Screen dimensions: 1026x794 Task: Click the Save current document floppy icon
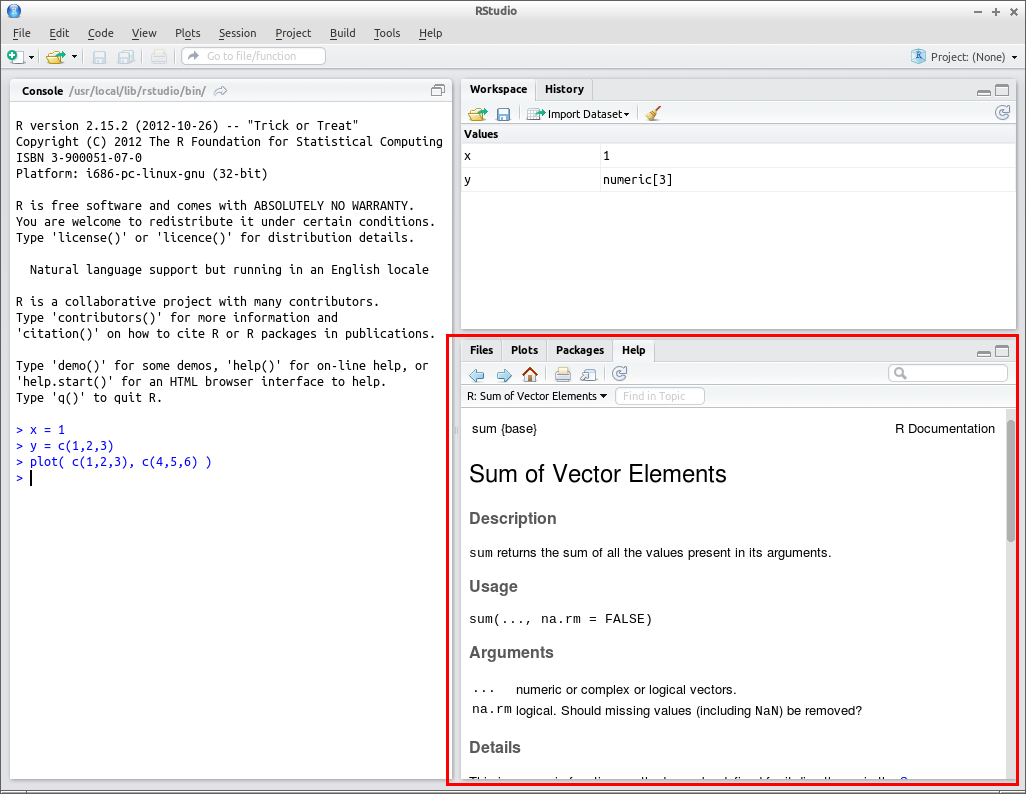pyautogui.click(x=99, y=58)
